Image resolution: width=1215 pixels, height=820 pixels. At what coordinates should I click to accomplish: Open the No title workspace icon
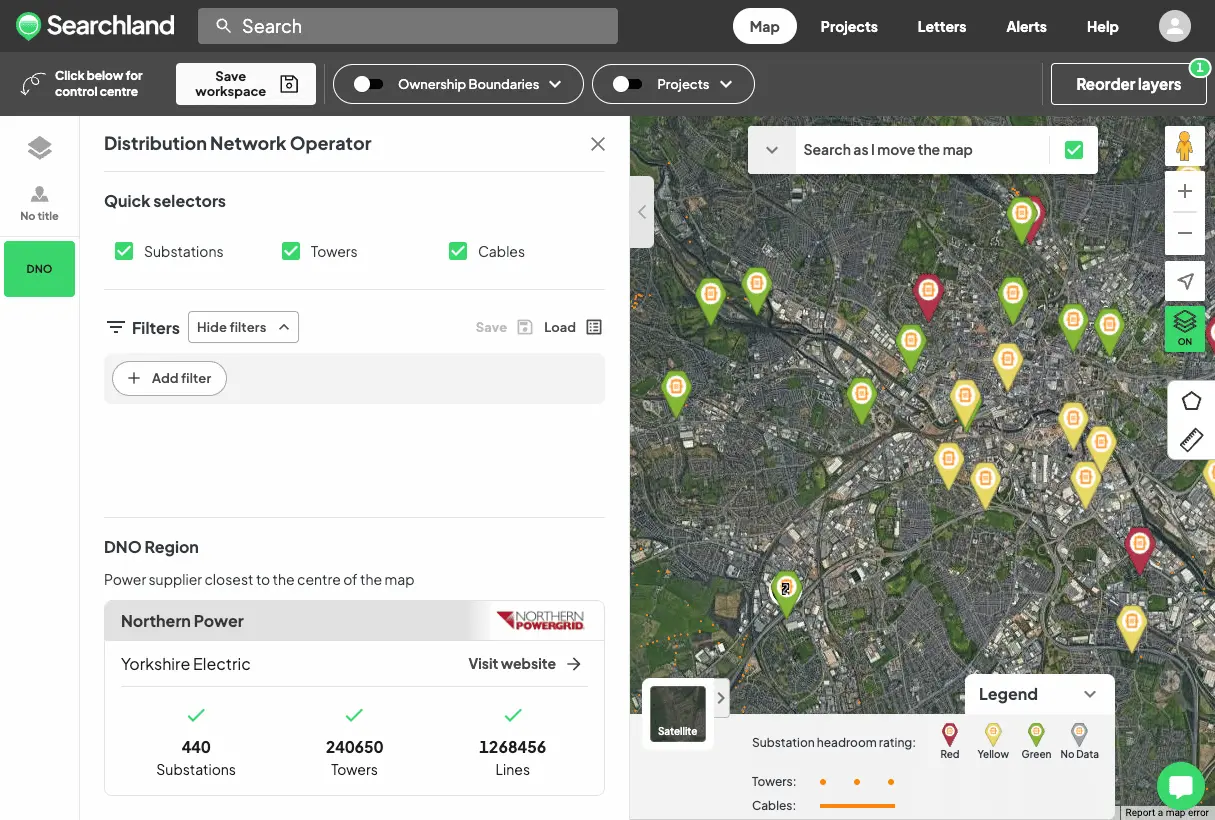click(x=39, y=202)
